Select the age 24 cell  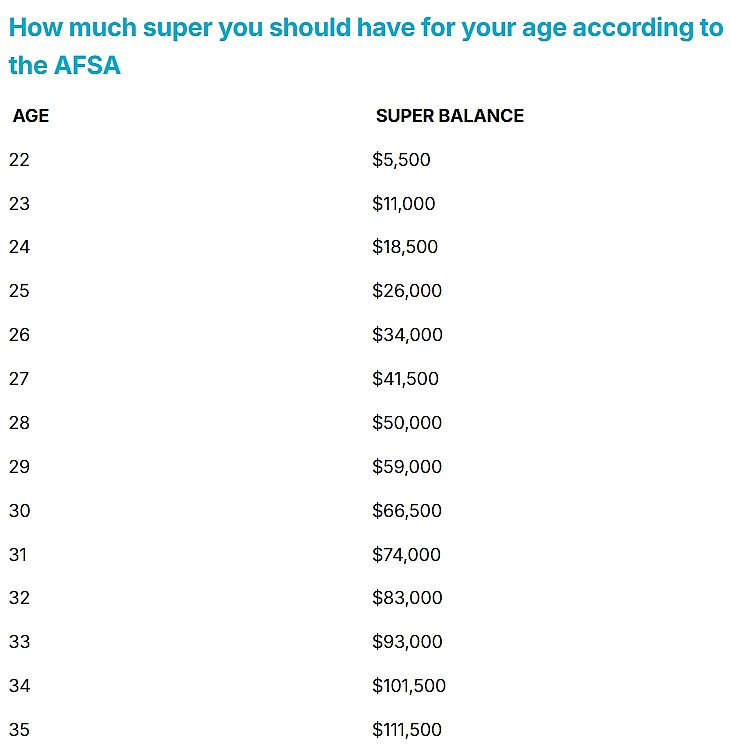19,247
